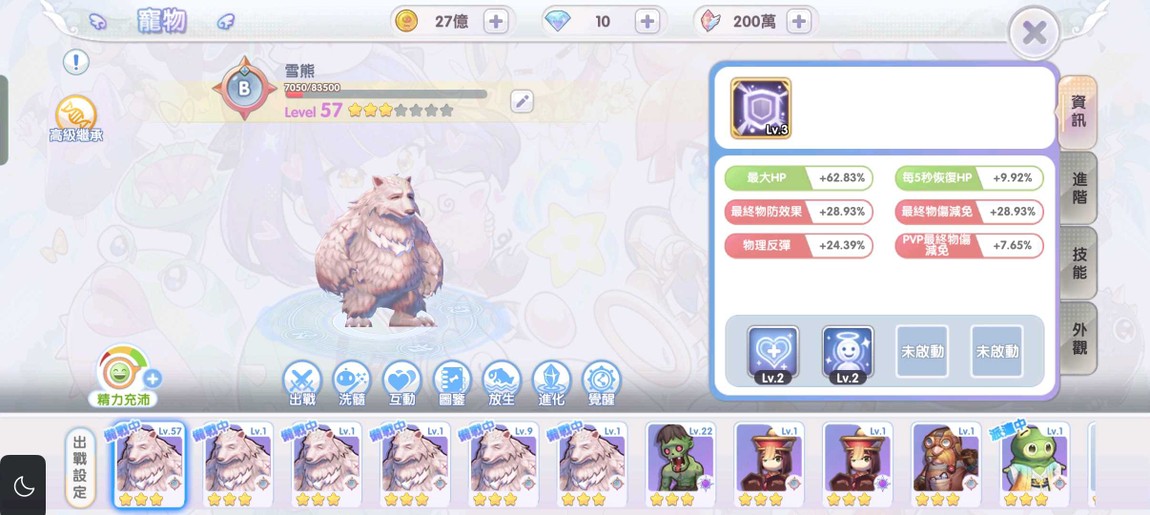The width and height of the screenshot is (1150, 515).
Task: Open the exclamation info icon
Action: [76, 62]
